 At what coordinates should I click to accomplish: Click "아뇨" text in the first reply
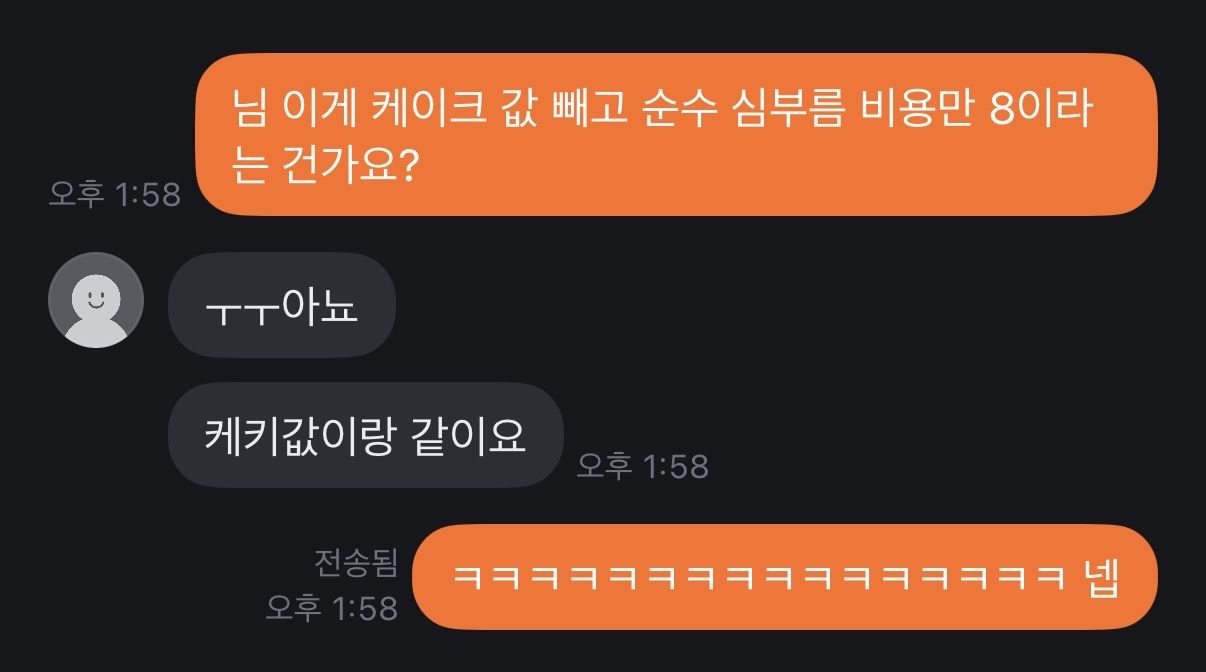pos(320,305)
